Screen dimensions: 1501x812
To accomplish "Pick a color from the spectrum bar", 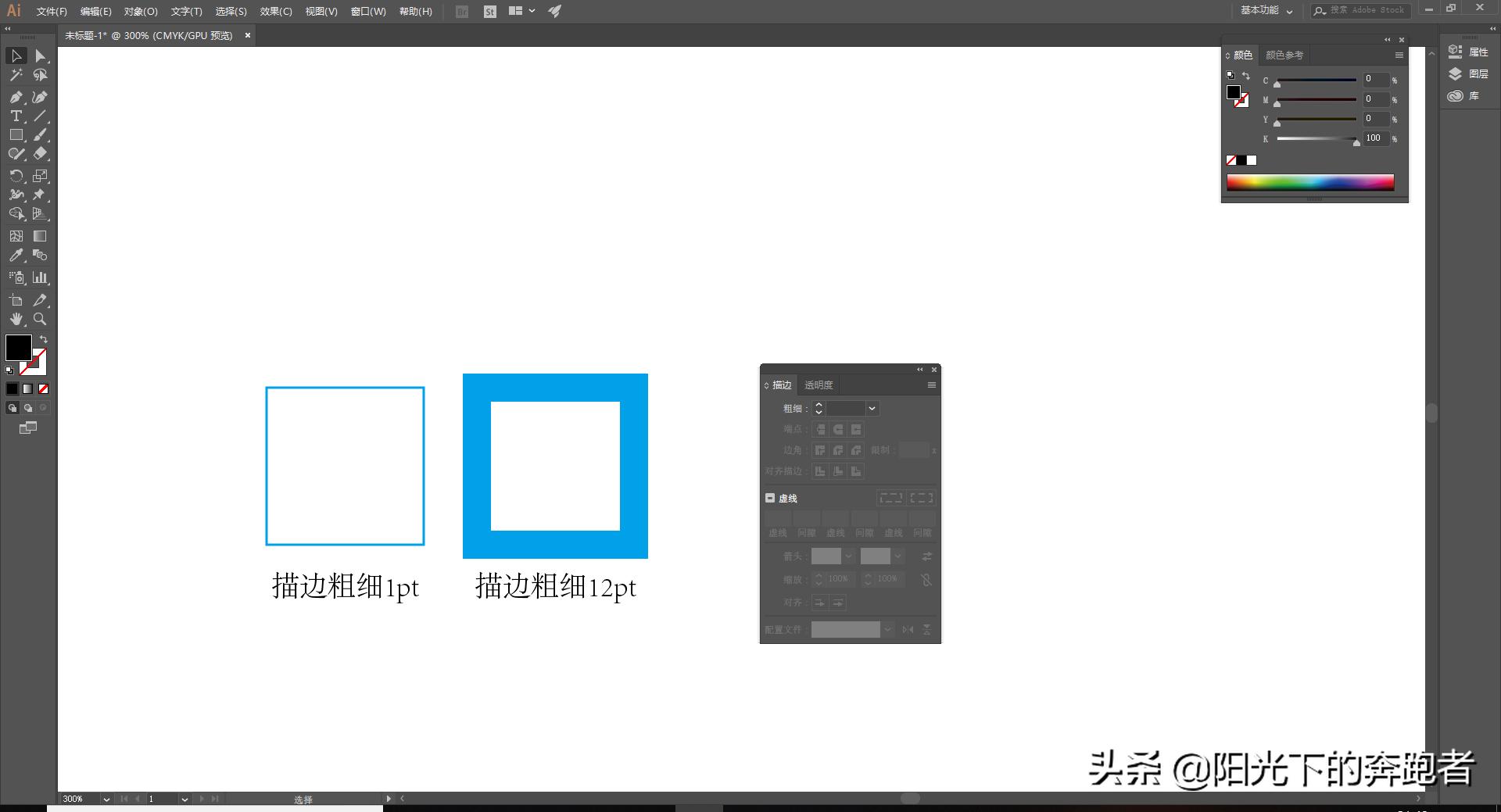I will [x=1310, y=182].
